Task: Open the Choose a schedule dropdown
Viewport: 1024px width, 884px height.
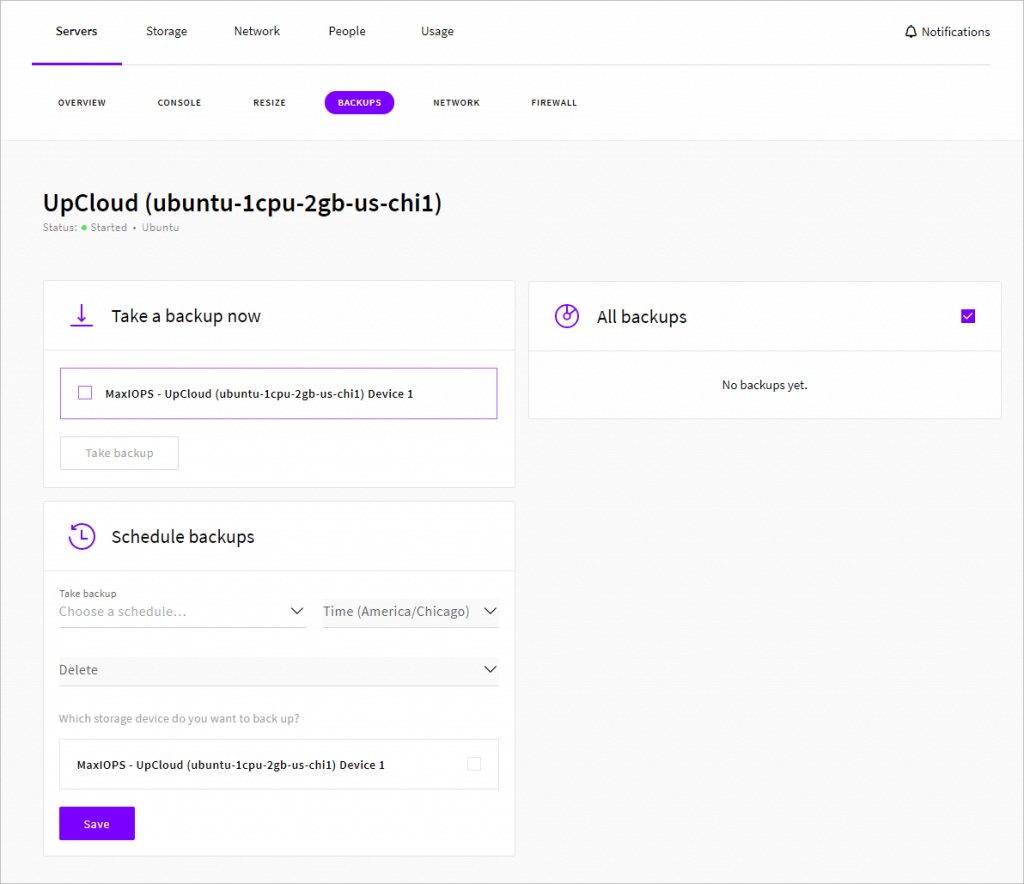Action: (x=182, y=611)
